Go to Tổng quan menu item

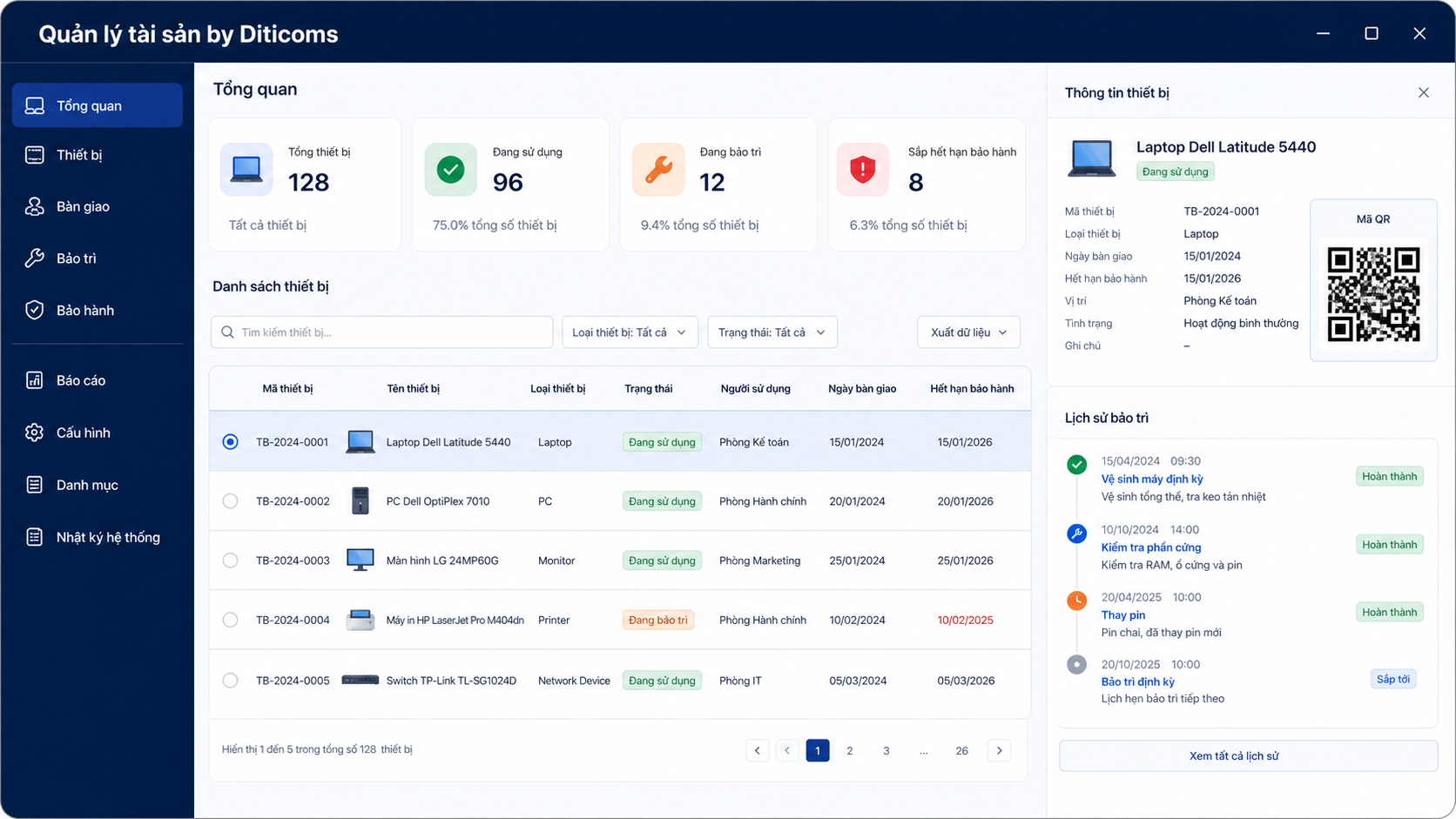click(98, 105)
